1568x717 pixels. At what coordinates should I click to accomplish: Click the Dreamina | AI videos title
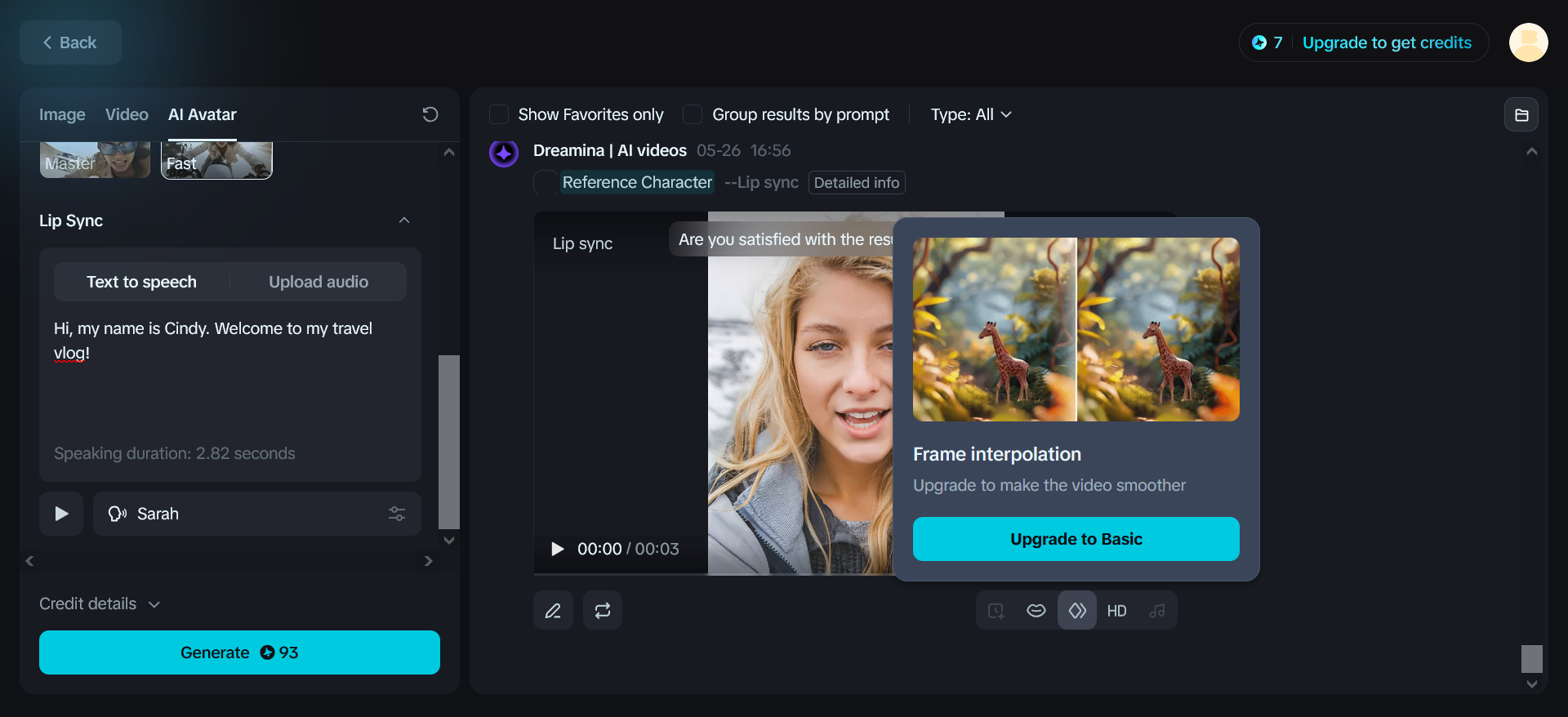[610, 150]
